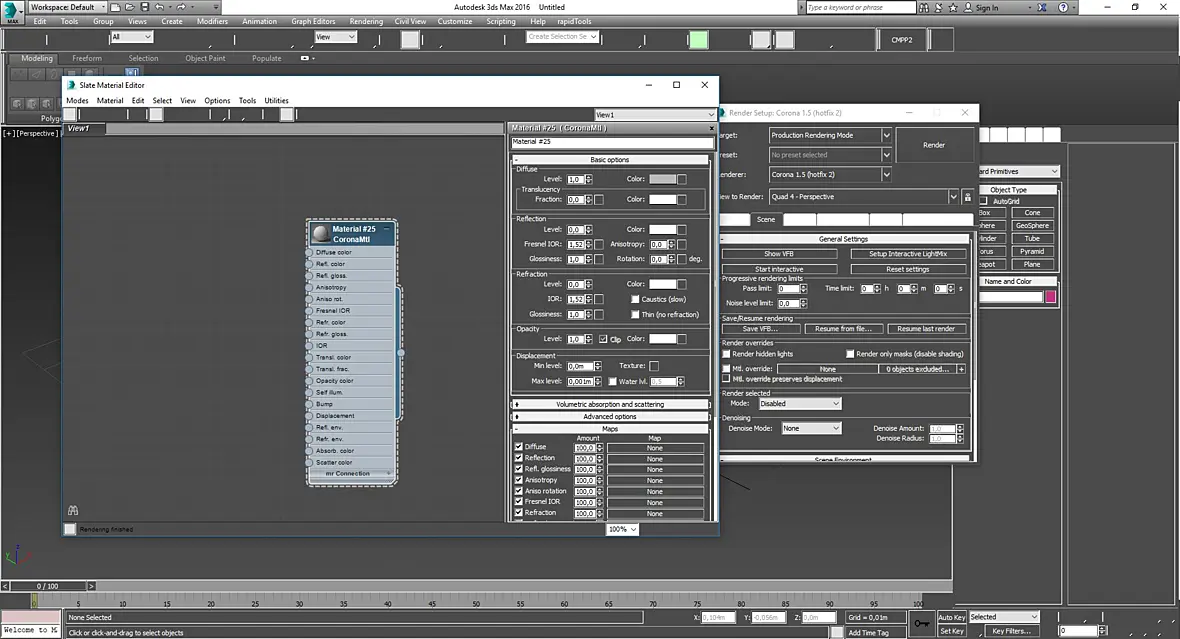Open Denoise Mode None dropdown
Screen dimensions: 1180x639
coord(810,428)
